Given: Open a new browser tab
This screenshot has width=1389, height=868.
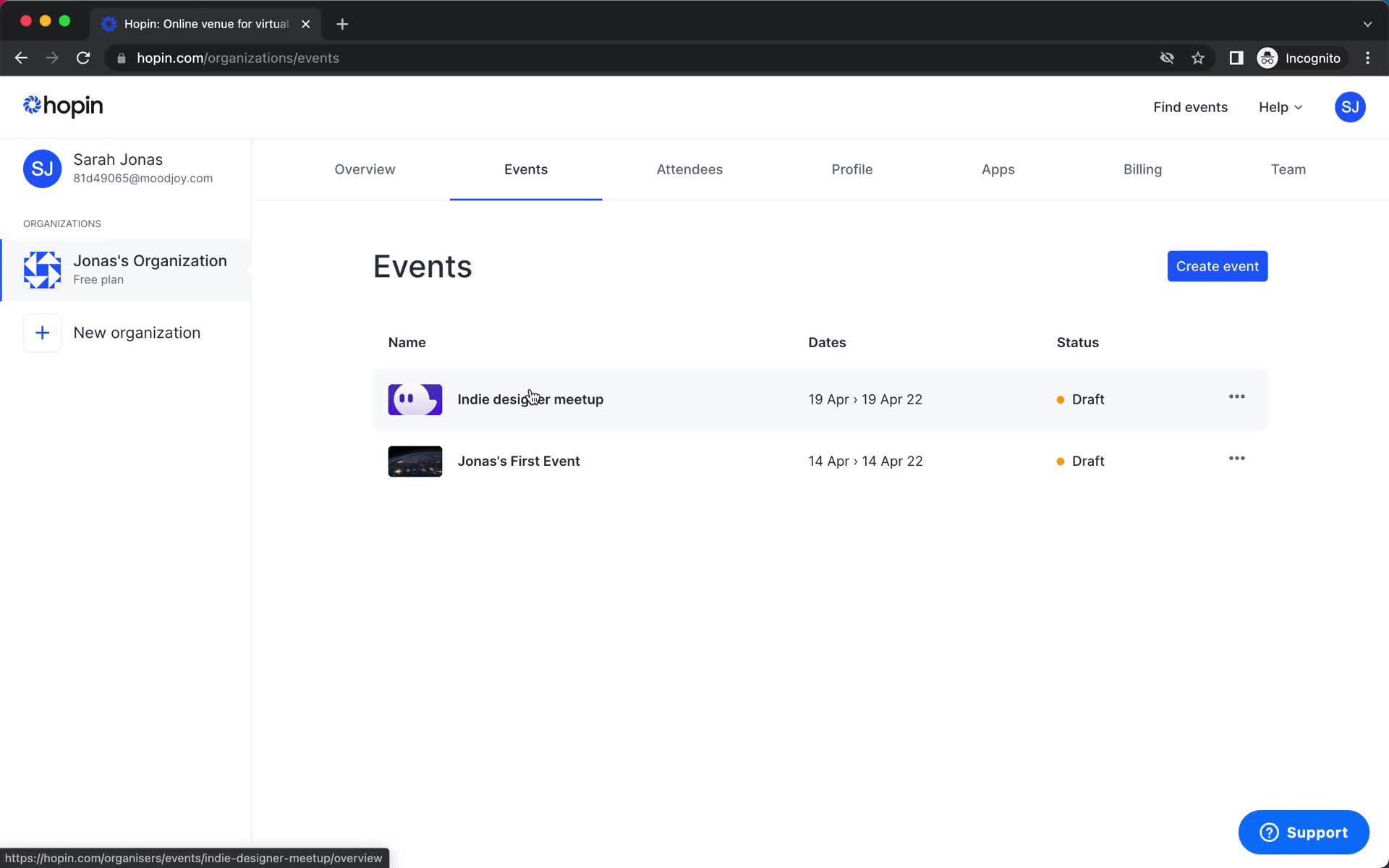Looking at the screenshot, I should coord(342,24).
